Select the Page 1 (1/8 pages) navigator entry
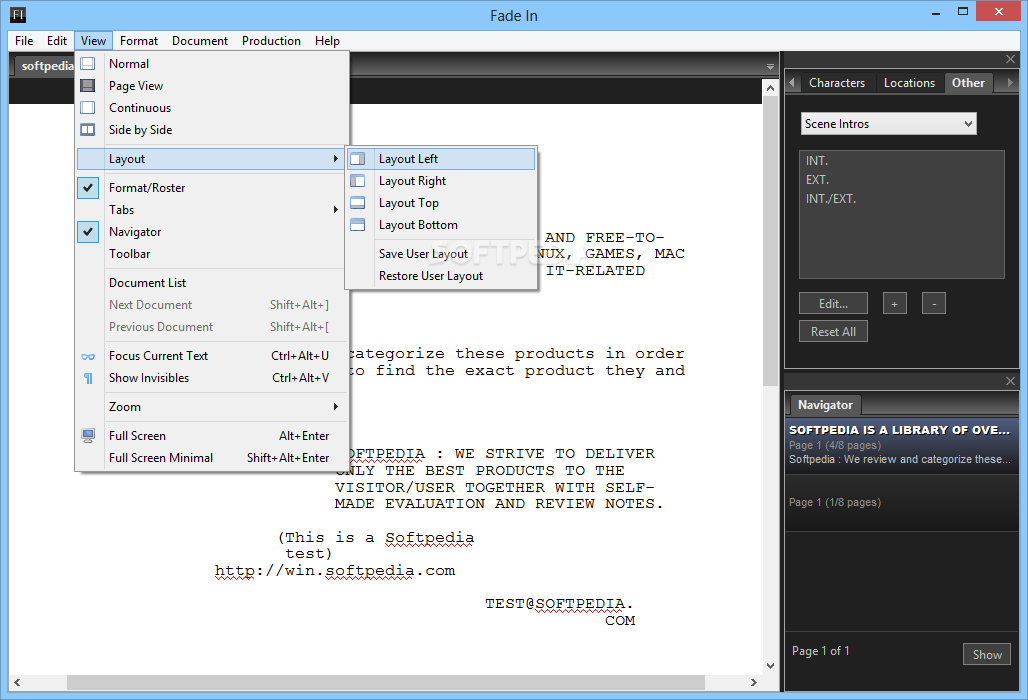The height and width of the screenshot is (700, 1028). click(901, 502)
